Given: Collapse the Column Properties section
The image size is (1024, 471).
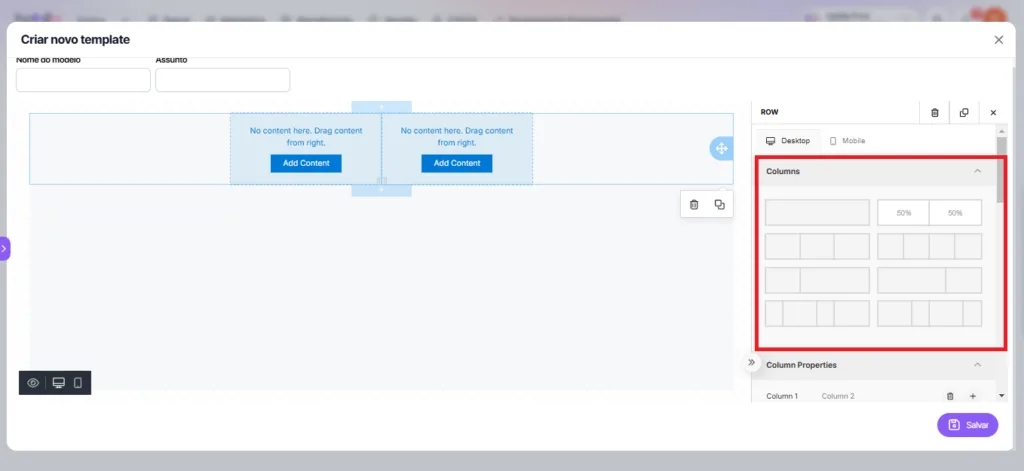Looking at the screenshot, I should [977, 365].
